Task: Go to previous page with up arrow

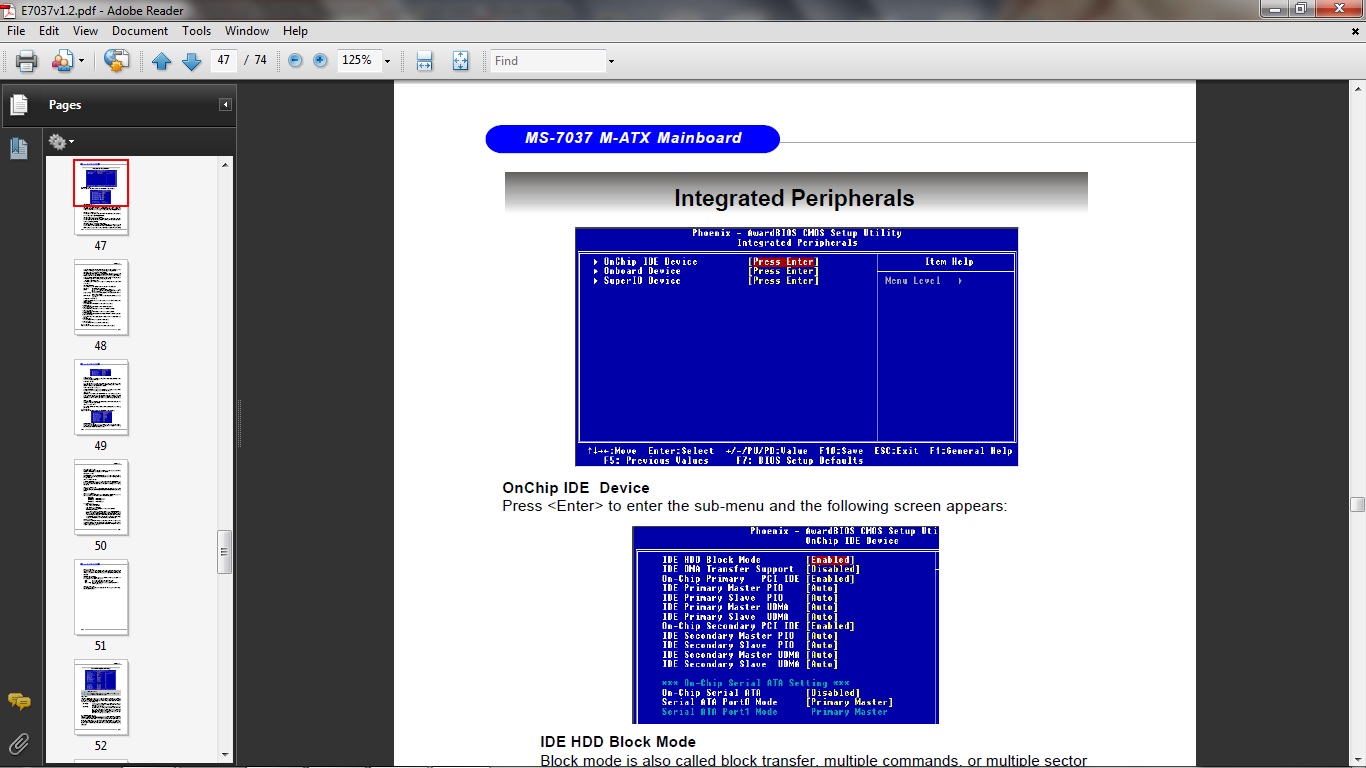Action: tap(162, 61)
